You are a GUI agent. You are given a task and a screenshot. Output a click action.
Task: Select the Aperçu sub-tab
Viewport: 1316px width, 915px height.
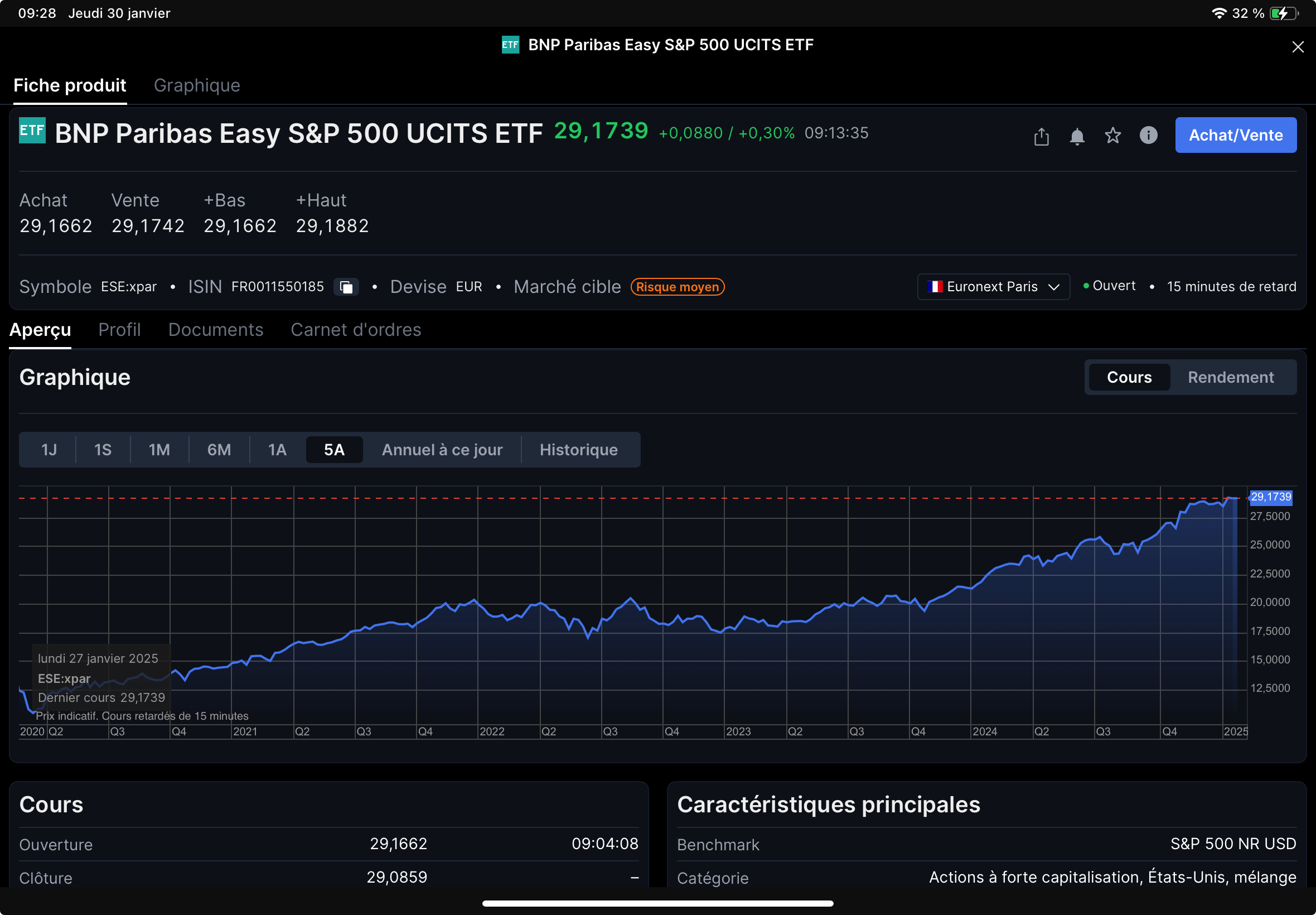[x=40, y=330]
